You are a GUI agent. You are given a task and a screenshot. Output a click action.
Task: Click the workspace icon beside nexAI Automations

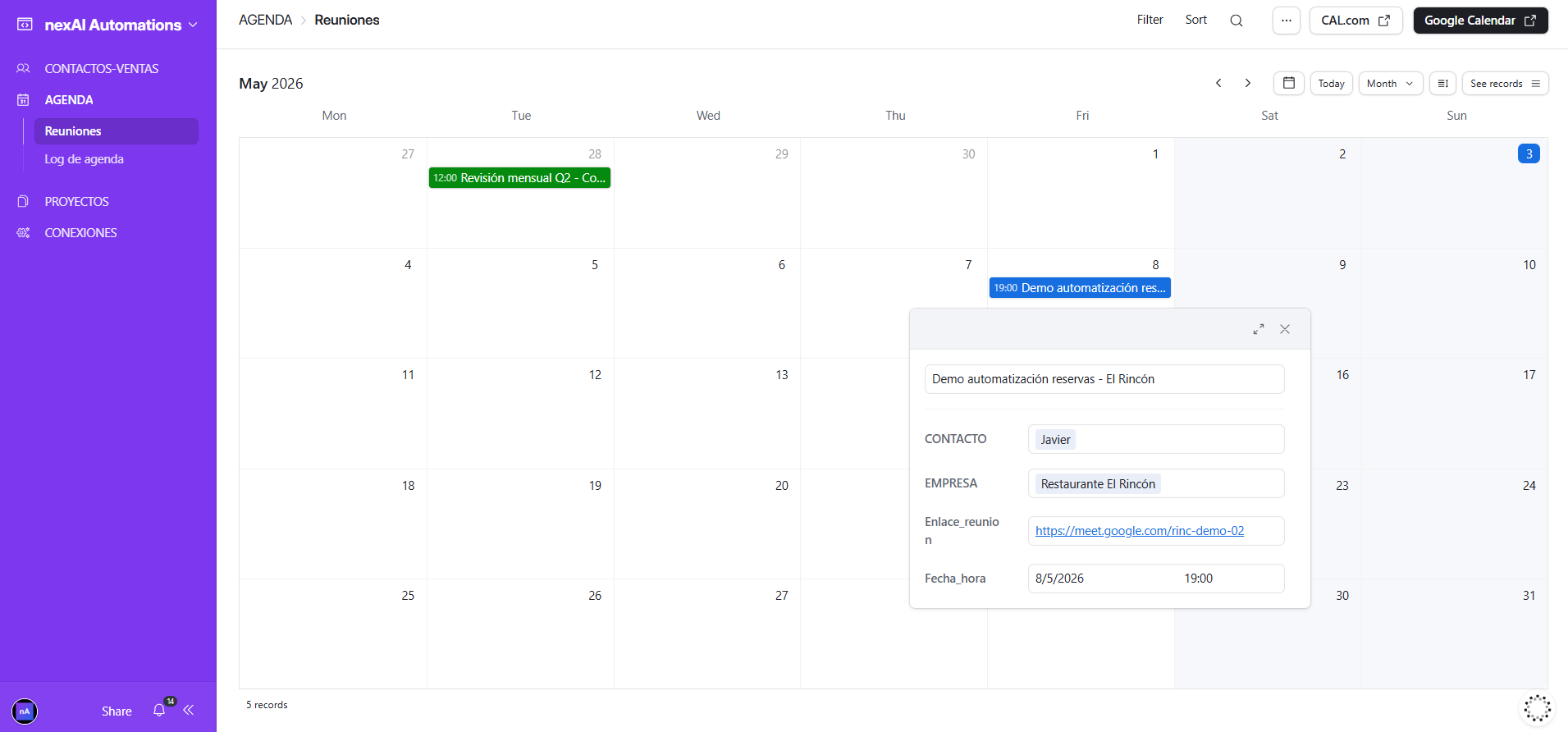[25, 25]
